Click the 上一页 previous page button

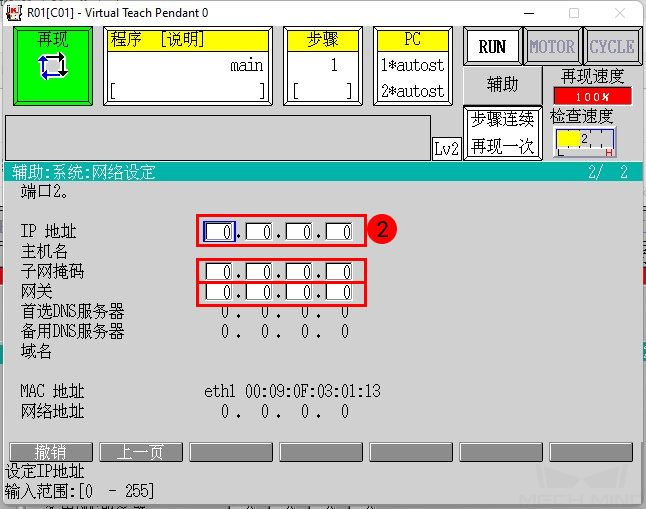[x=141, y=452]
